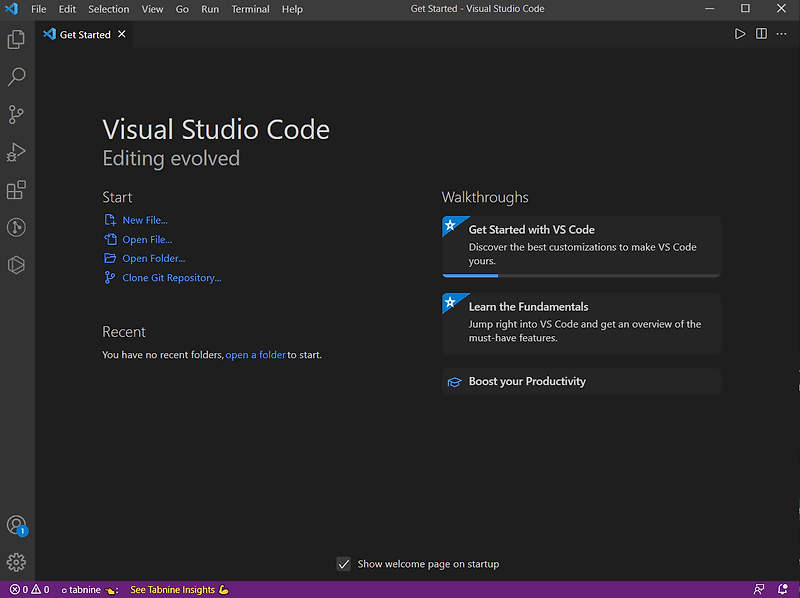Screen dimensions: 800x598
Task: Open the Run and Debug panel
Action: [15, 152]
